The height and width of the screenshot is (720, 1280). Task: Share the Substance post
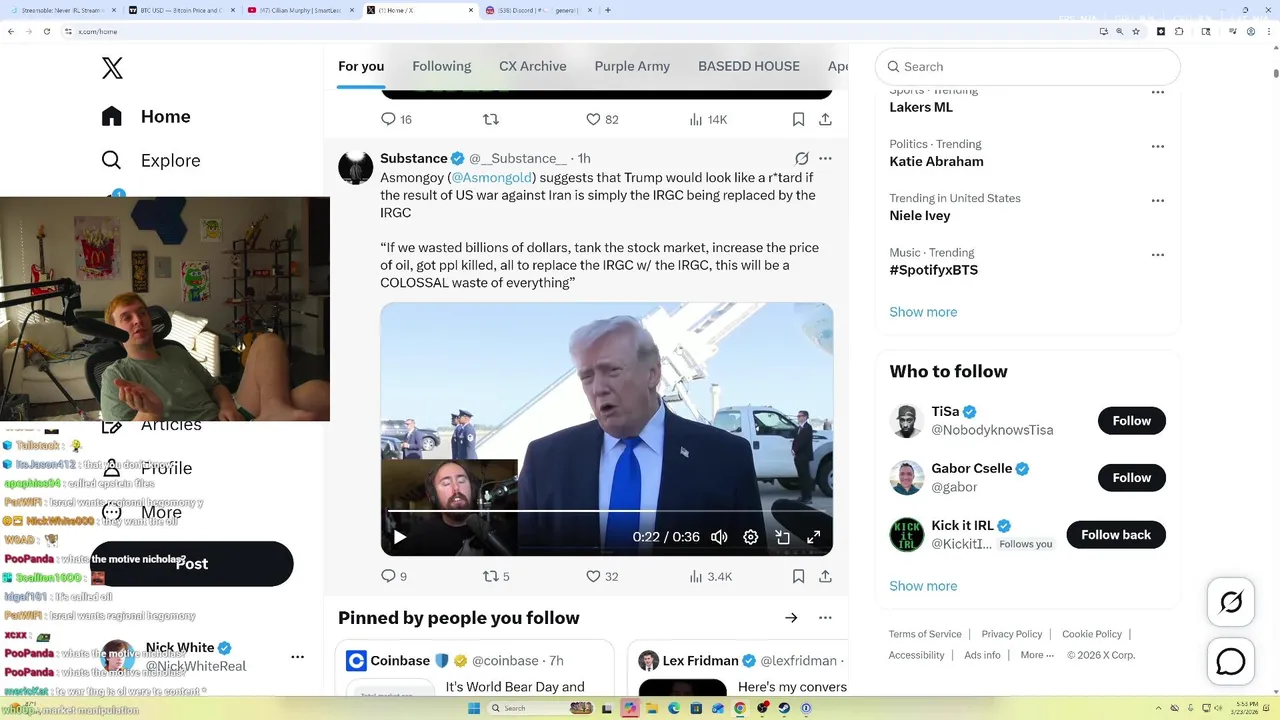825,576
